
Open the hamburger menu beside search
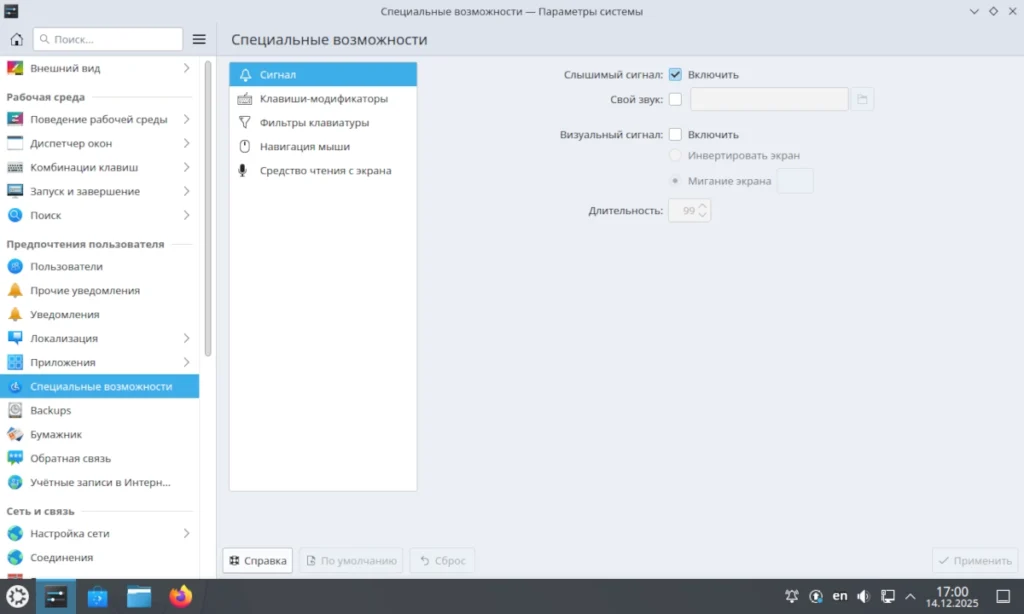[x=199, y=39]
